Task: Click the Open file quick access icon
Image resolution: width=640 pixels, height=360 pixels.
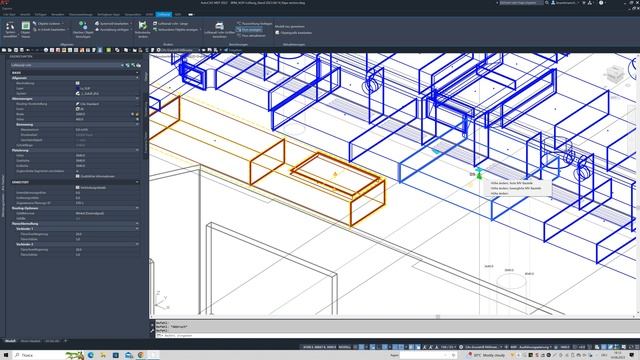Action: (x=10, y=50)
